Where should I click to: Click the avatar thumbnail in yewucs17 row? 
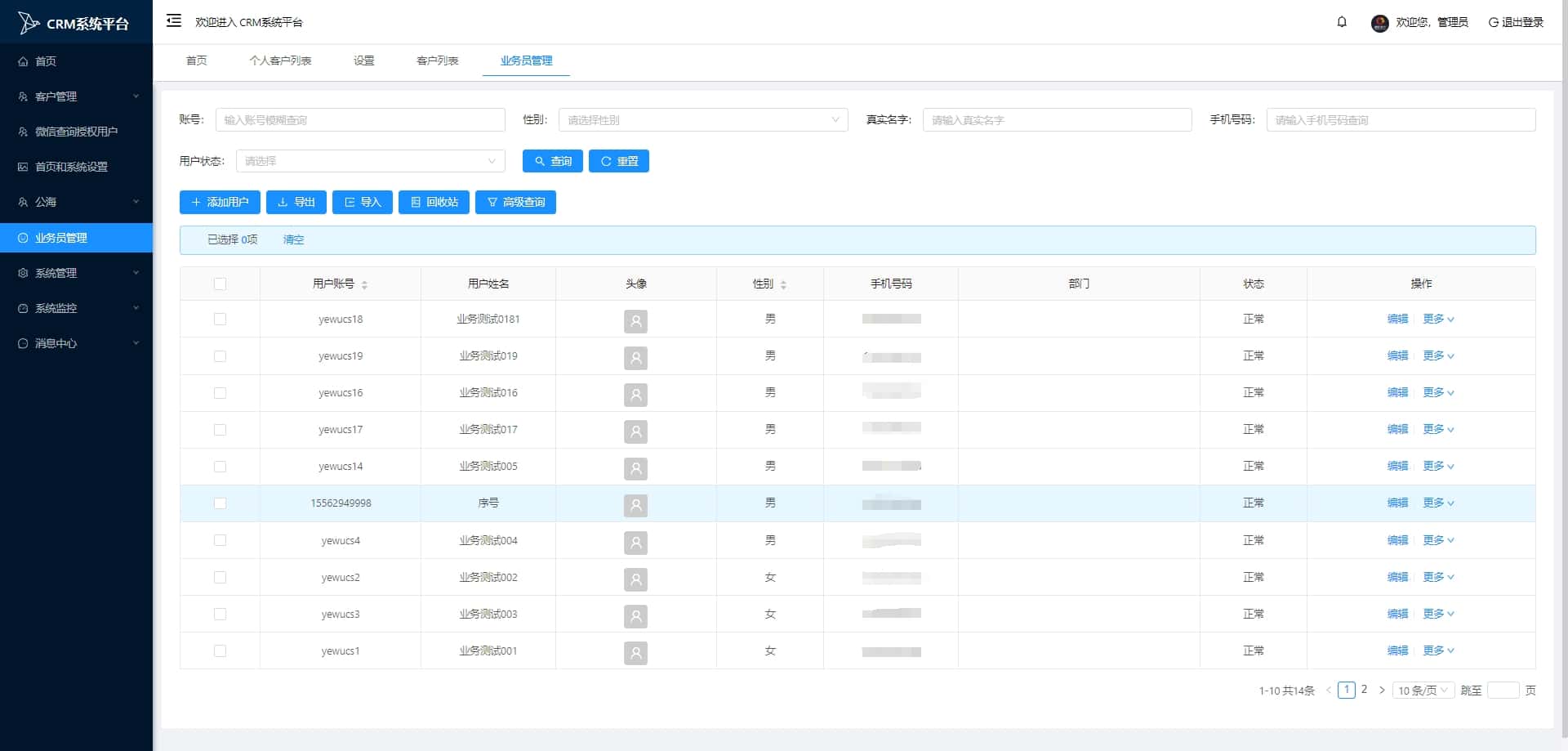[635, 431]
